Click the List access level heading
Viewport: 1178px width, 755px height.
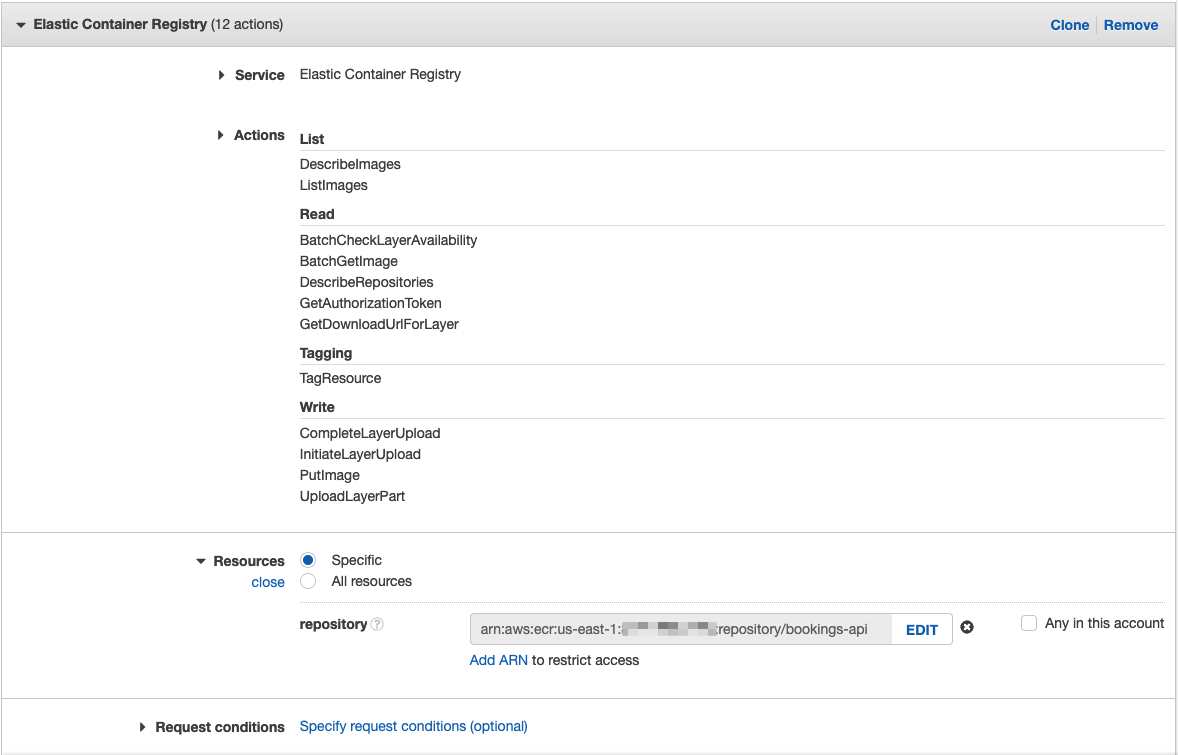tap(312, 139)
